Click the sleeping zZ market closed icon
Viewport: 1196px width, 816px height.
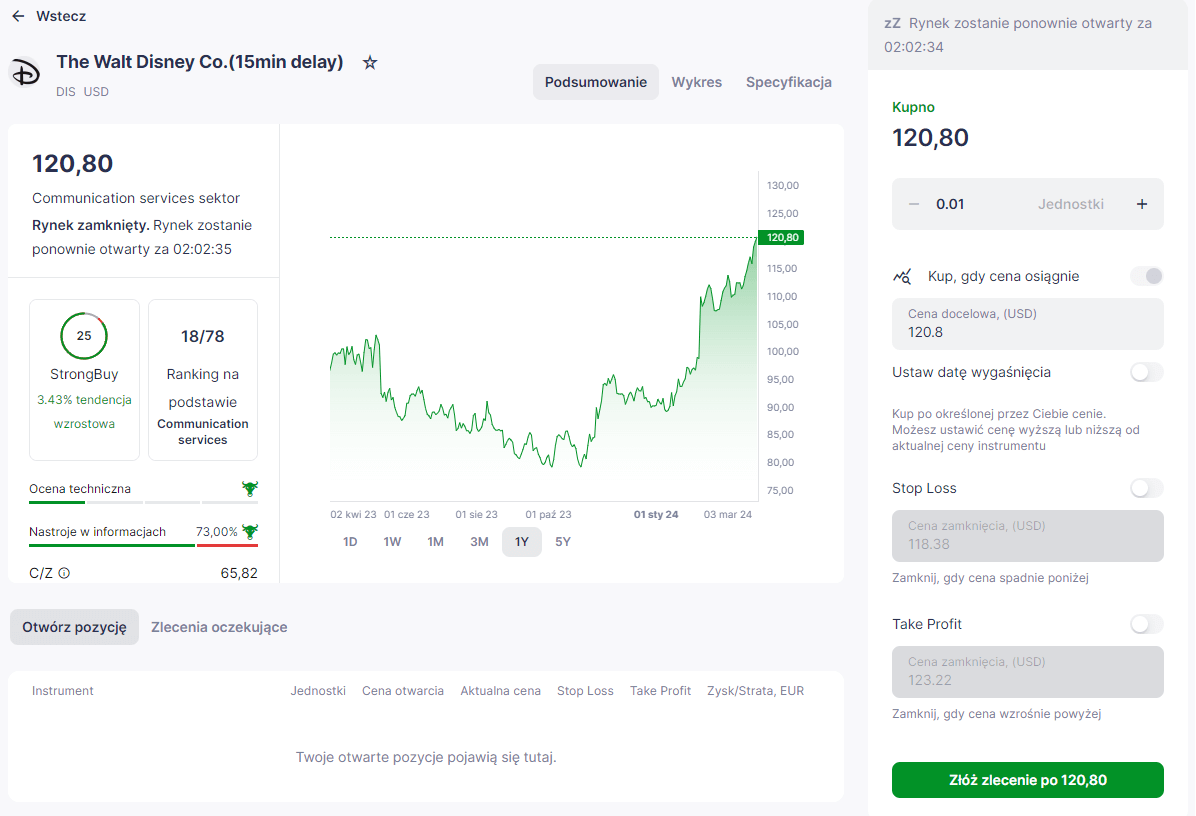point(892,23)
